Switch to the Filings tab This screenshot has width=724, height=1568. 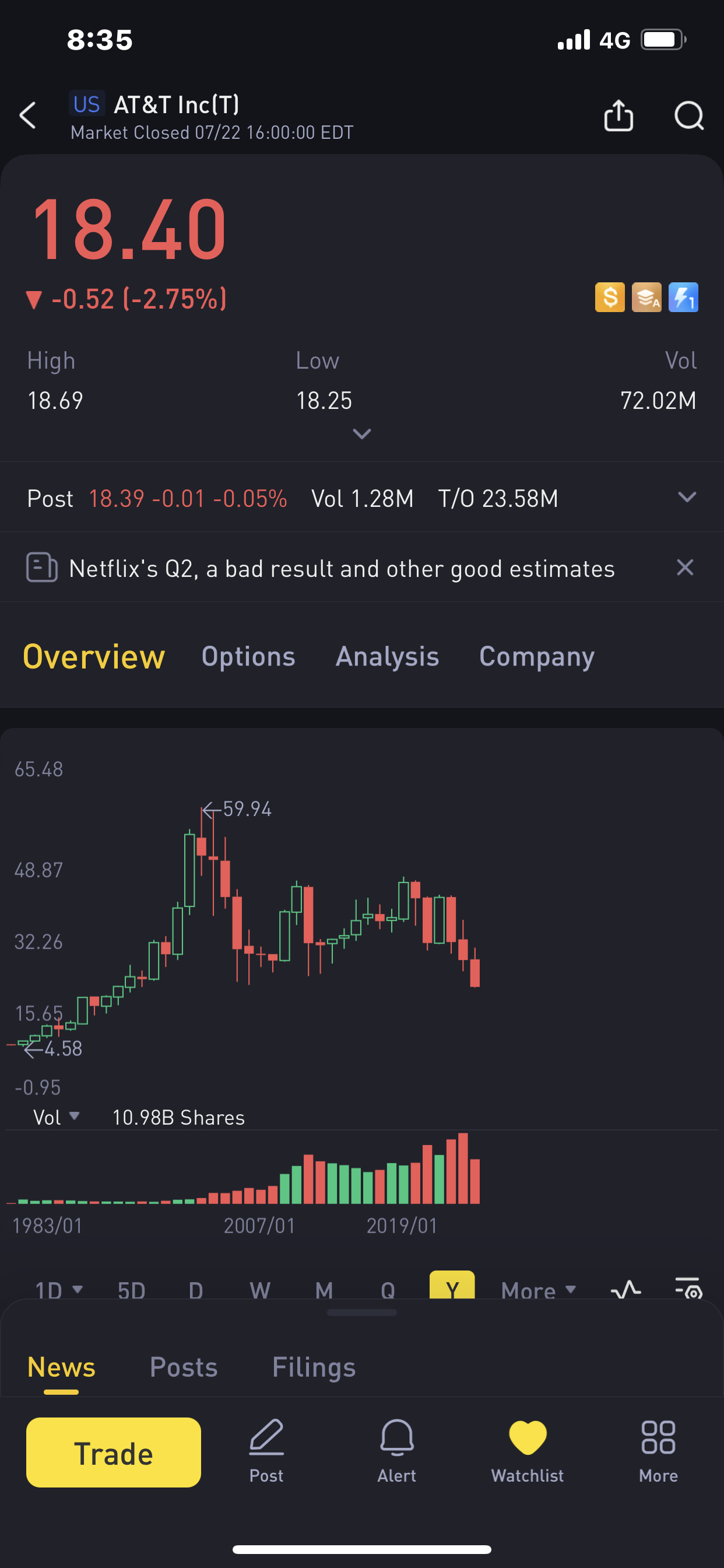314,1367
